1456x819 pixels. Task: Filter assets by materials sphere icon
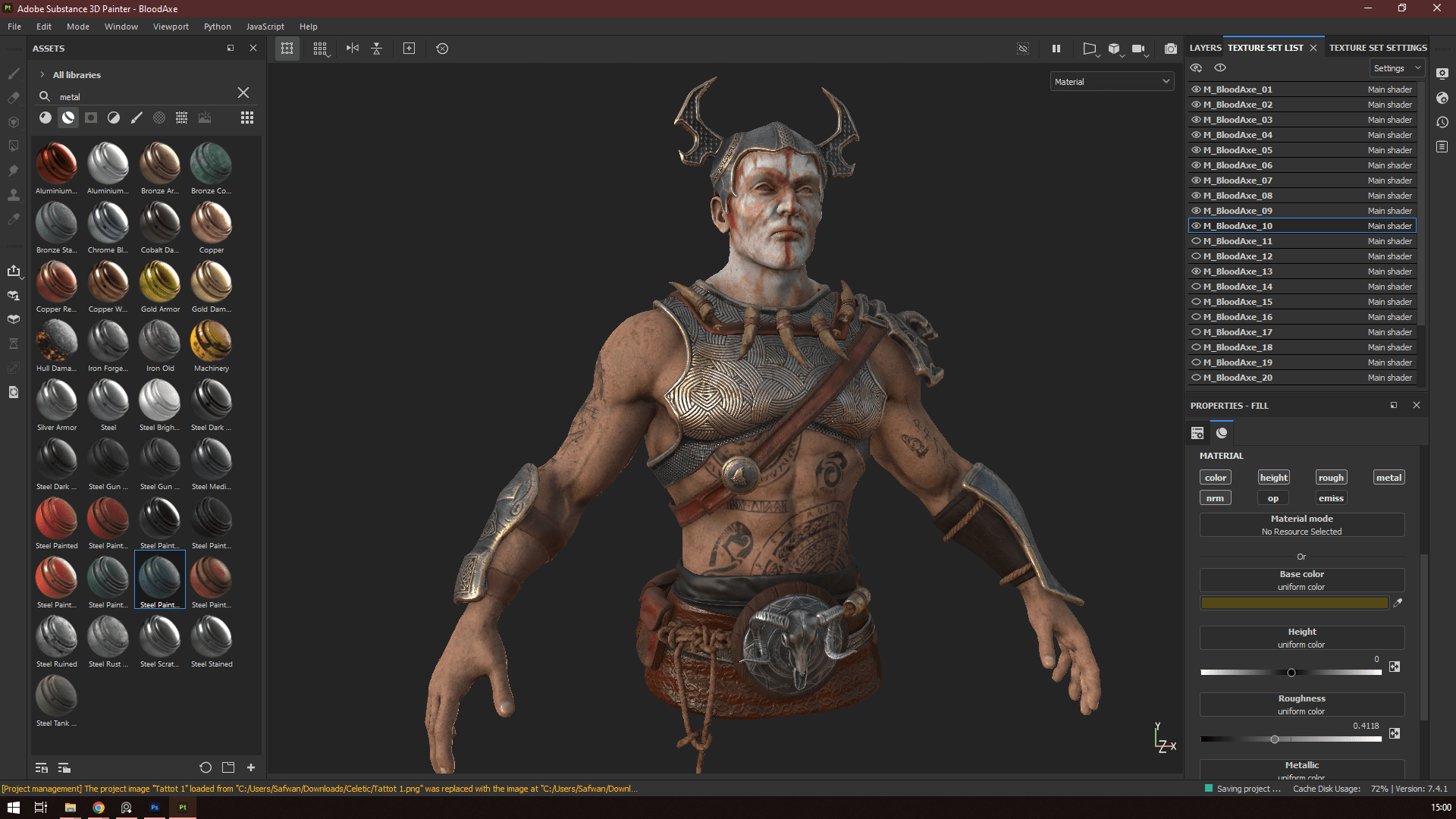pyautogui.click(x=45, y=118)
